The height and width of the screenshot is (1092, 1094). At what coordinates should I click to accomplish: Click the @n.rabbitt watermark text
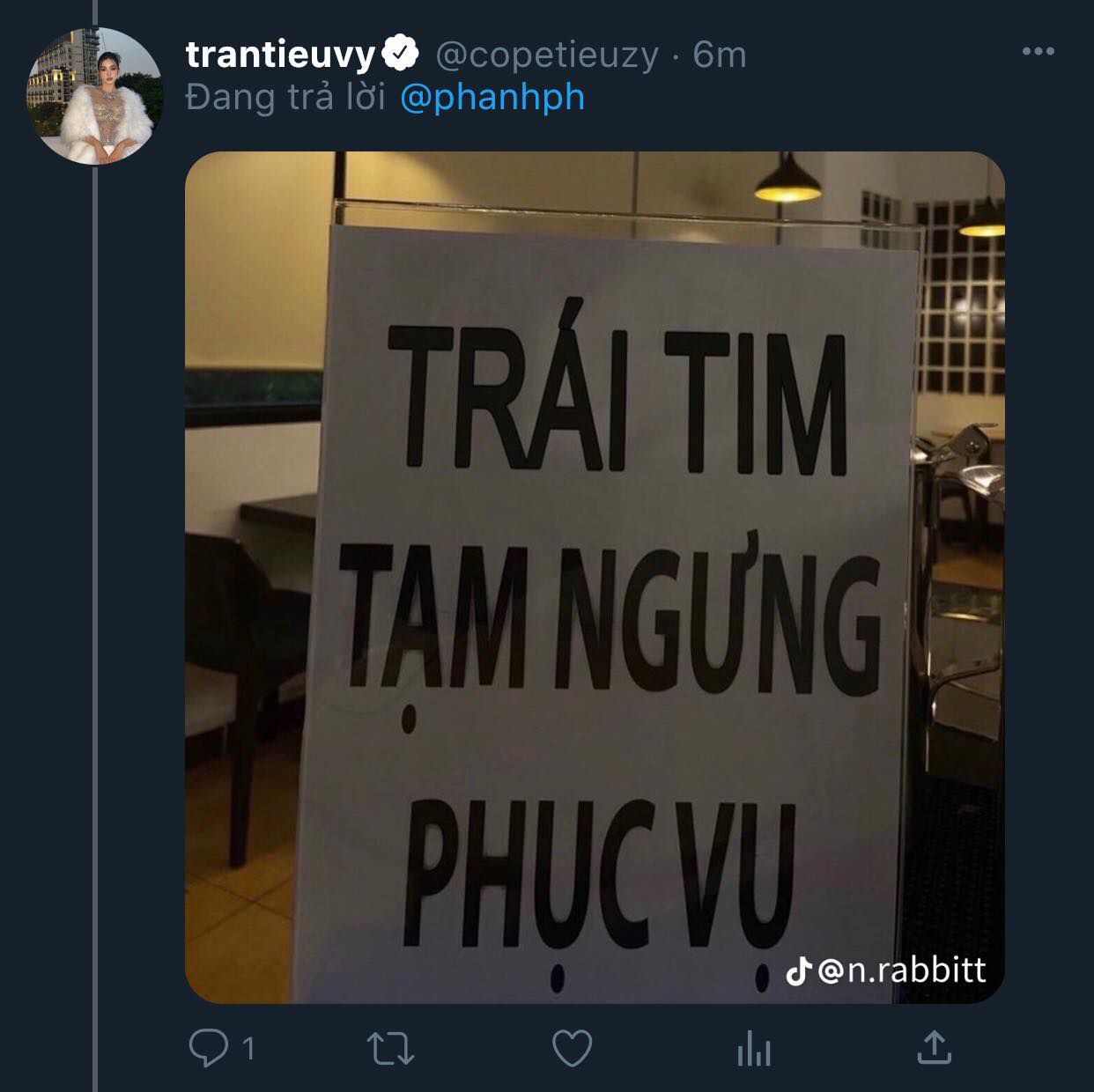tap(903, 970)
